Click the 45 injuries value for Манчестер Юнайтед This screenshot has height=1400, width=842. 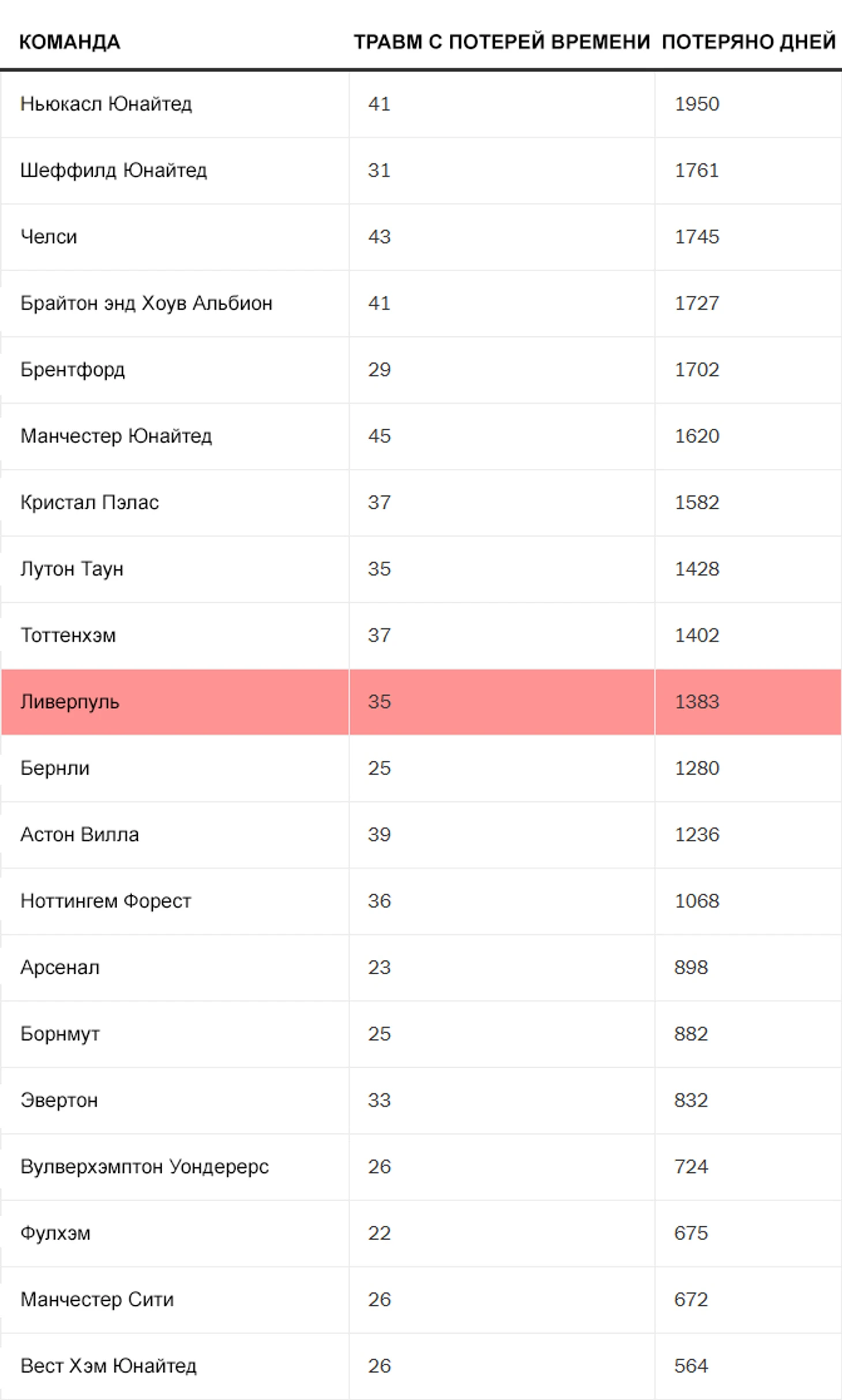379,436
